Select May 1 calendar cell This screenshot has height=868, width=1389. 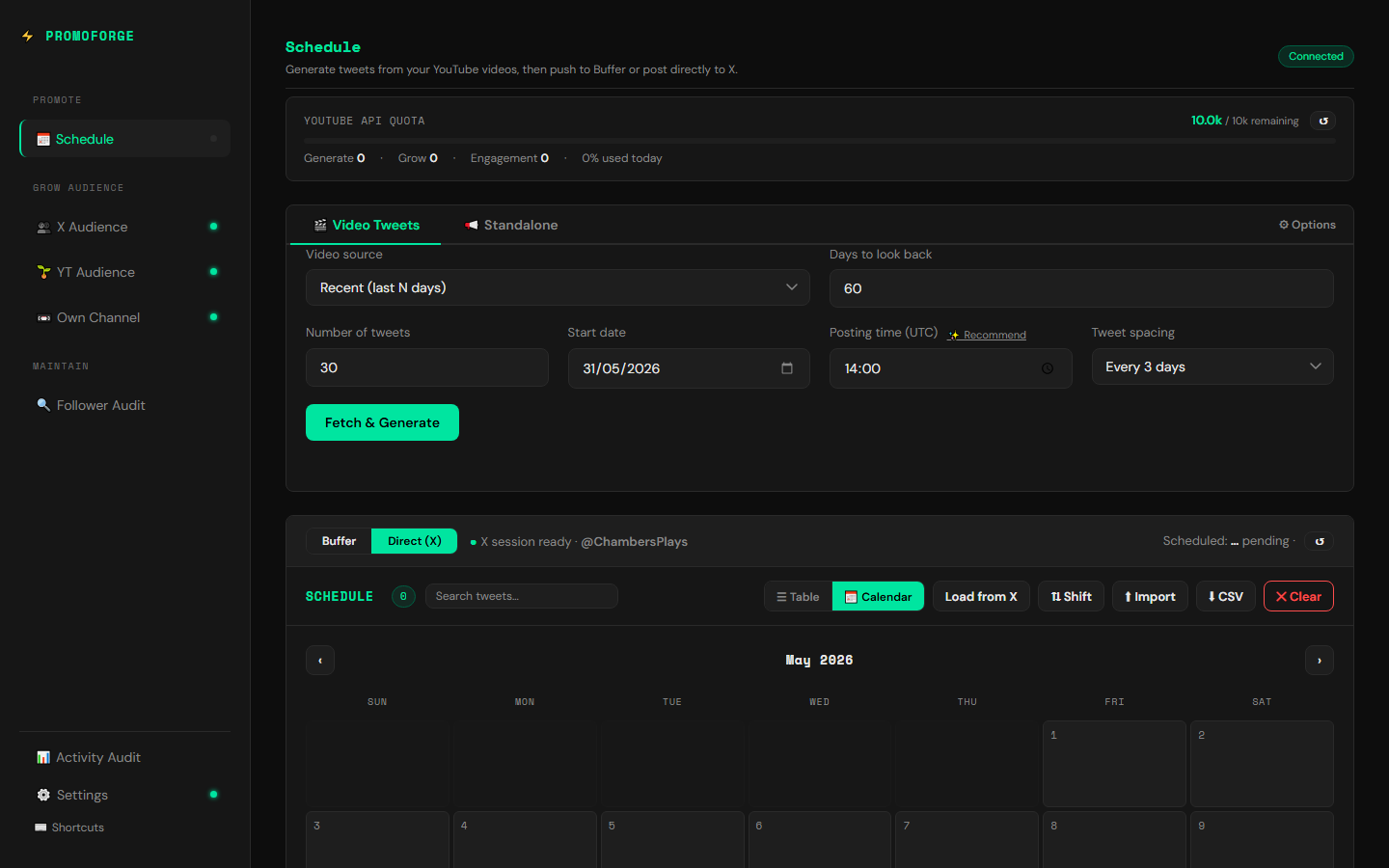pyautogui.click(x=1114, y=764)
